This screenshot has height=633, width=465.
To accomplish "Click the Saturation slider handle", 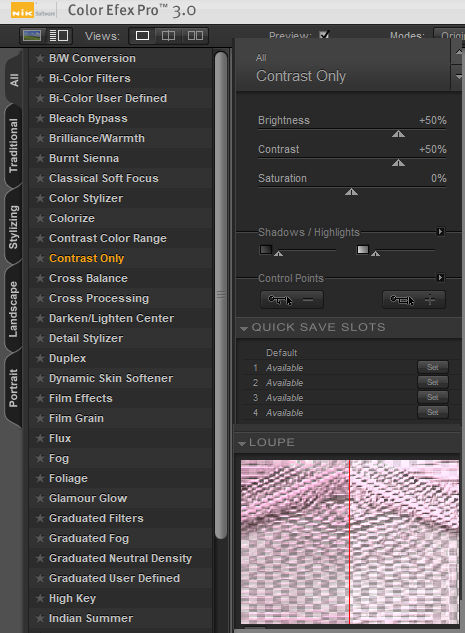I will (351, 192).
